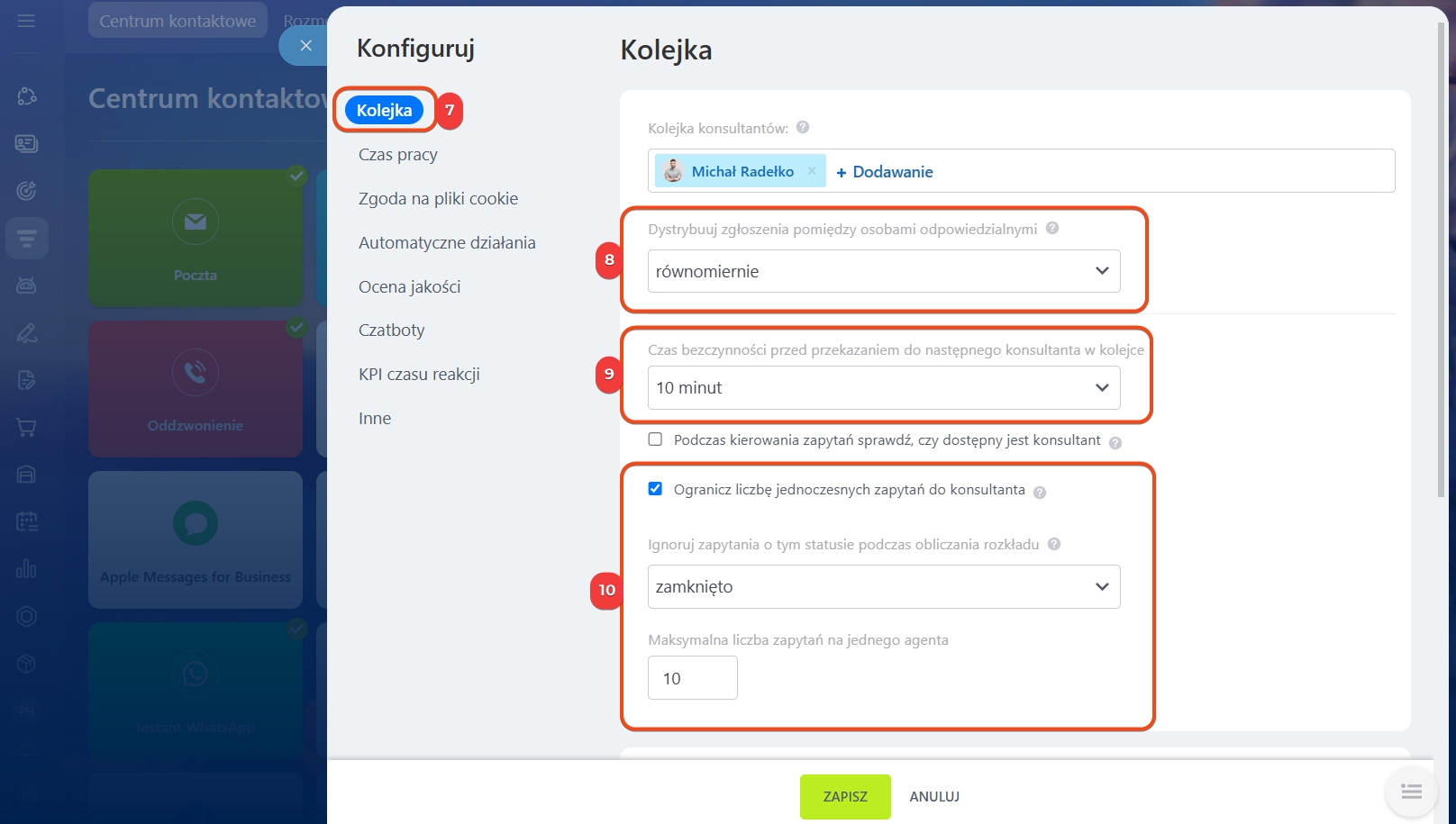Click the bar chart analytics sidebar icon
The image size is (1456, 824).
tap(26, 569)
